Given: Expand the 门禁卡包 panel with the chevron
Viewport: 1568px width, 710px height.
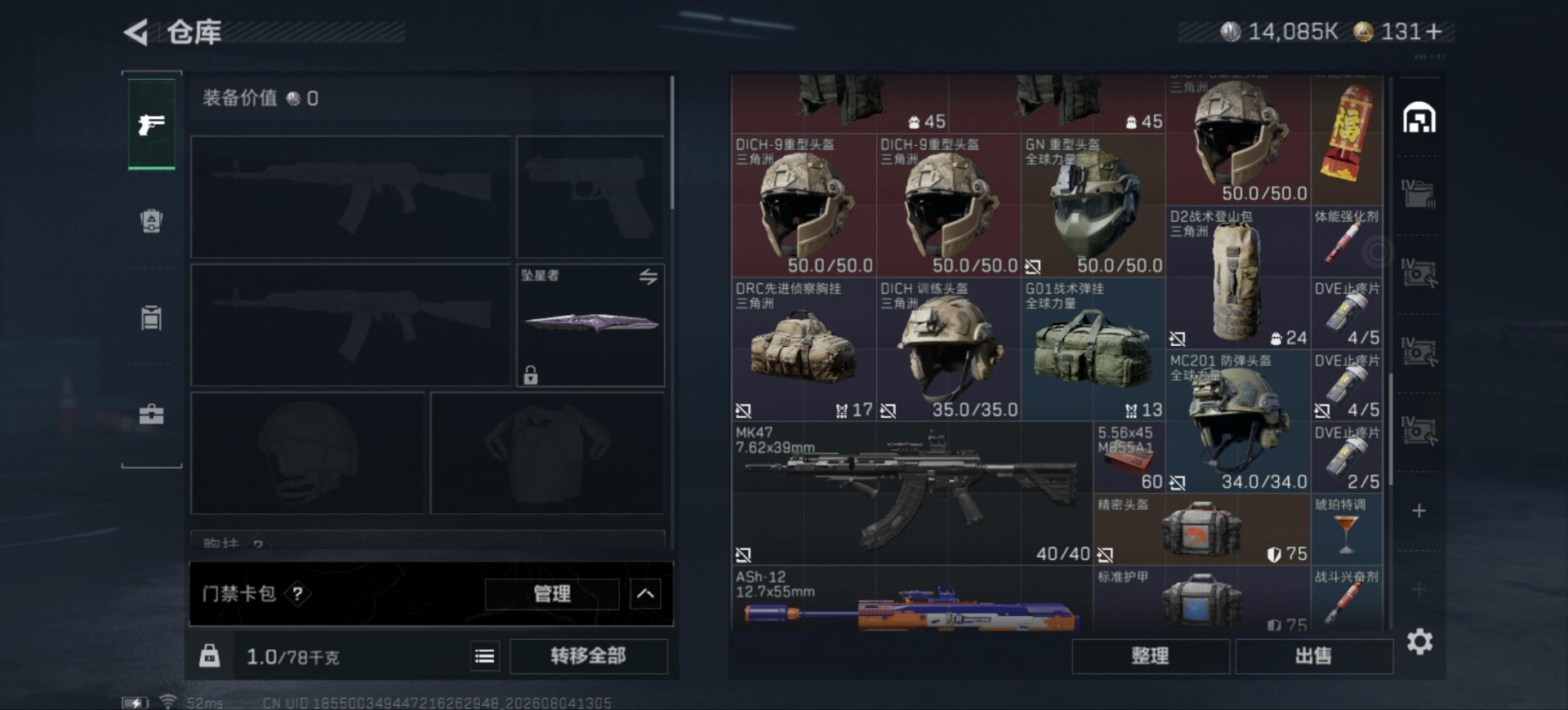Looking at the screenshot, I should point(645,594).
